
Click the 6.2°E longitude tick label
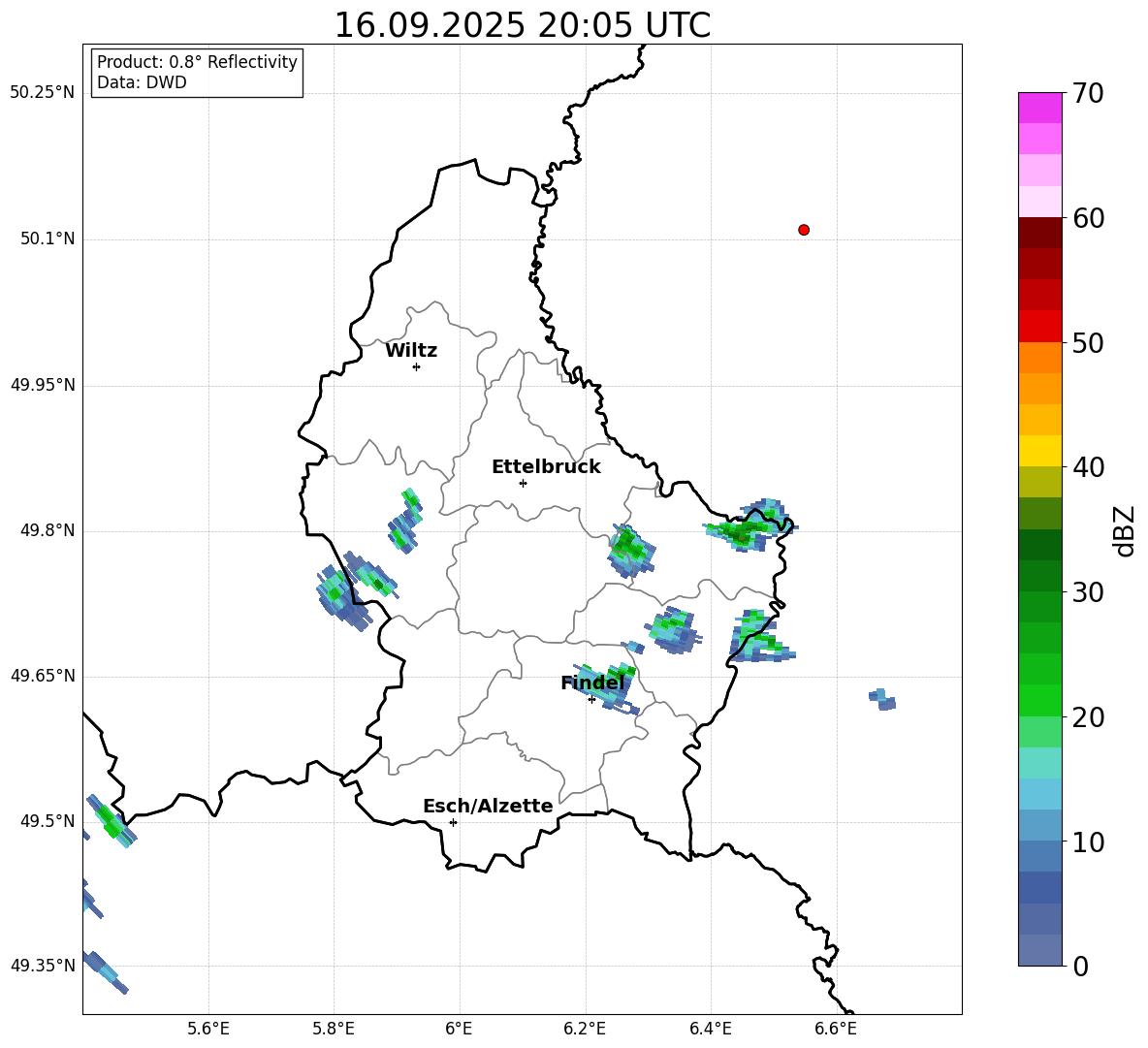pos(585,1028)
